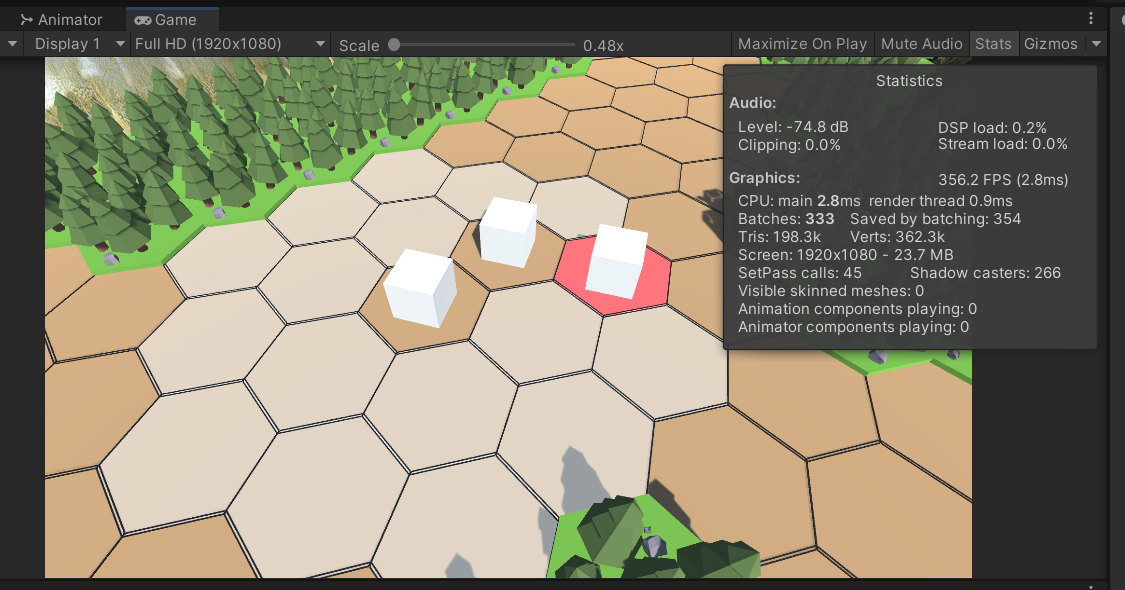The height and width of the screenshot is (590, 1125).
Task: Toggle the Stats overlay button
Action: pos(993,44)
